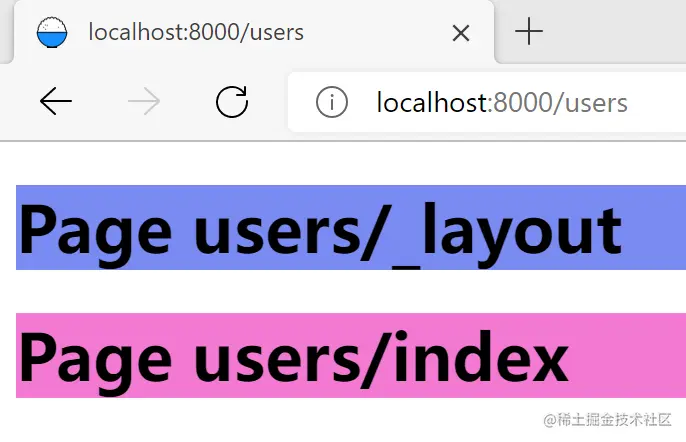Open the site information icon

coord(332,102)
